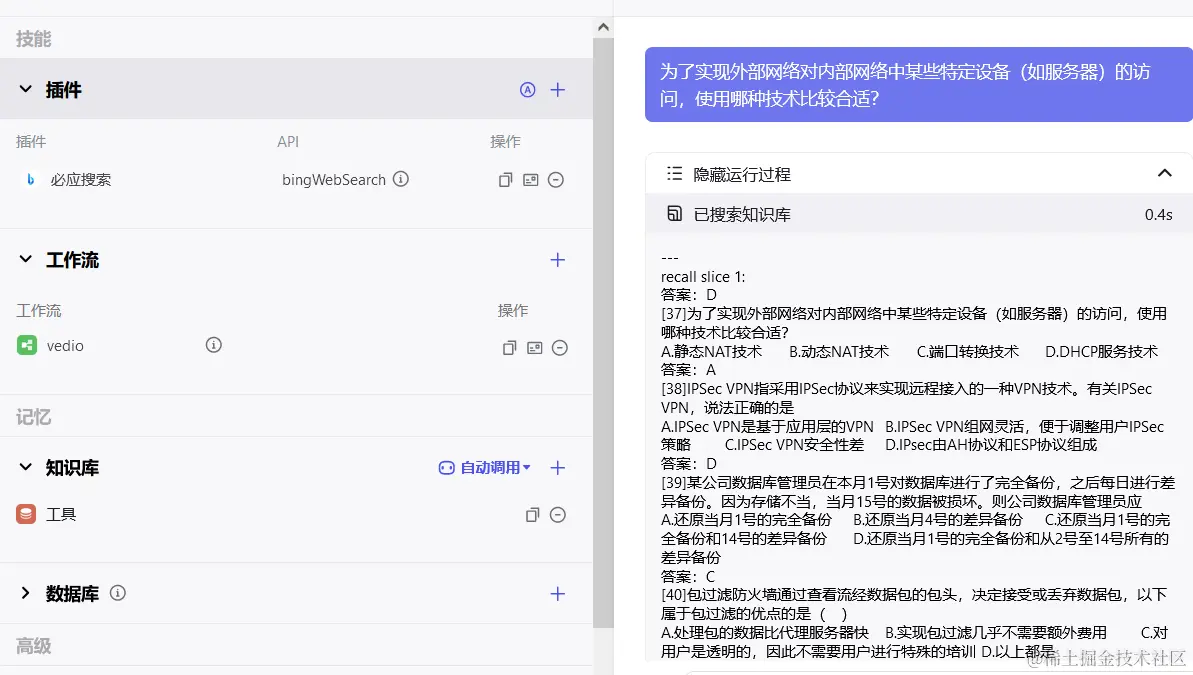
Task: Open info icon next to bingWebSearch
Action: click(x=401, y=179)
